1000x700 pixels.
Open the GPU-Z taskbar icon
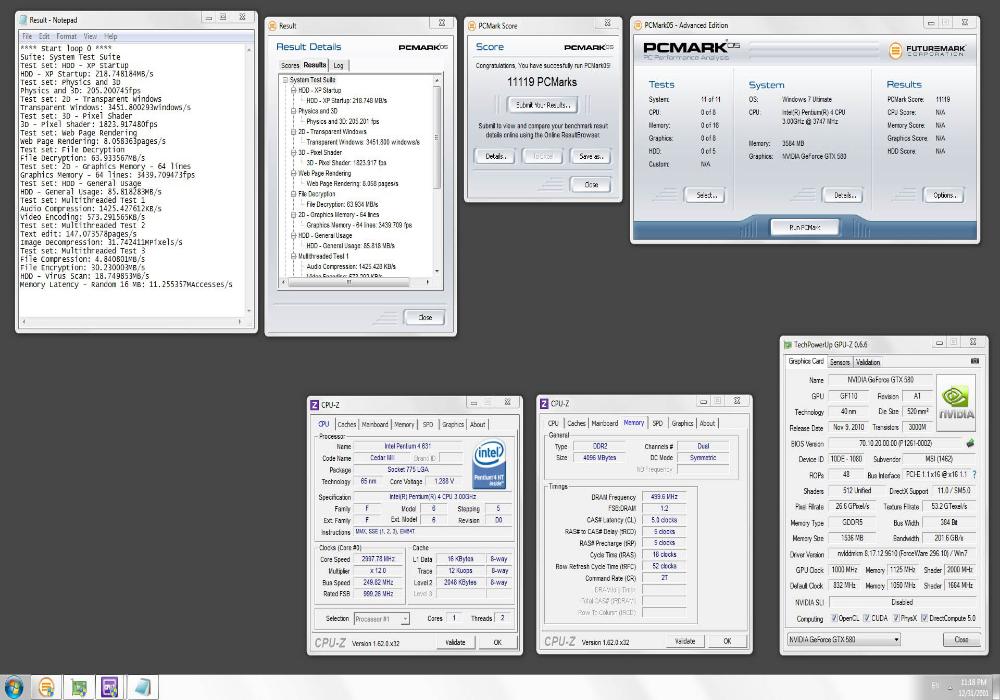(x=78, y=687)
